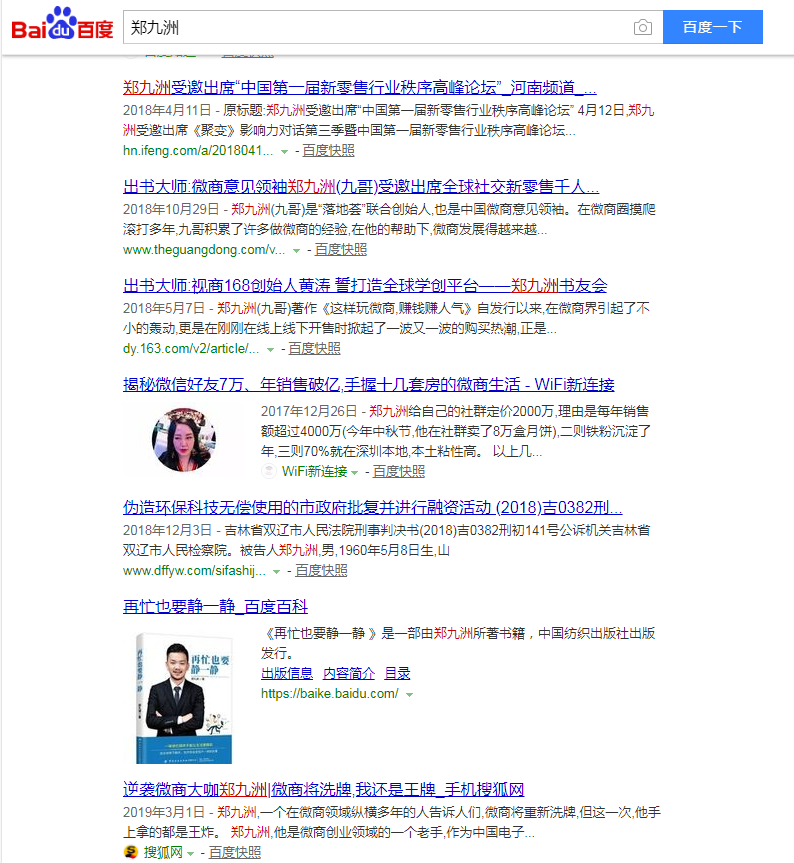Open 百度快照 for the hn.ifeng.com result

(328, 150)
